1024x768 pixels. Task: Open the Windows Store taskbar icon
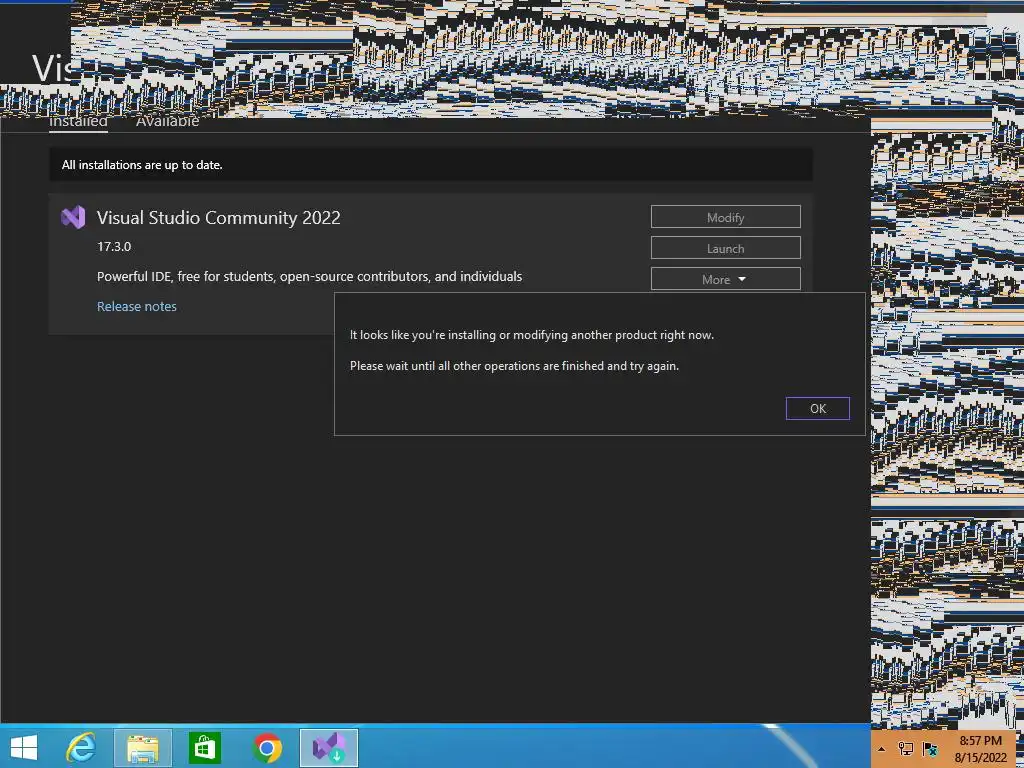[x=205, y=748]
